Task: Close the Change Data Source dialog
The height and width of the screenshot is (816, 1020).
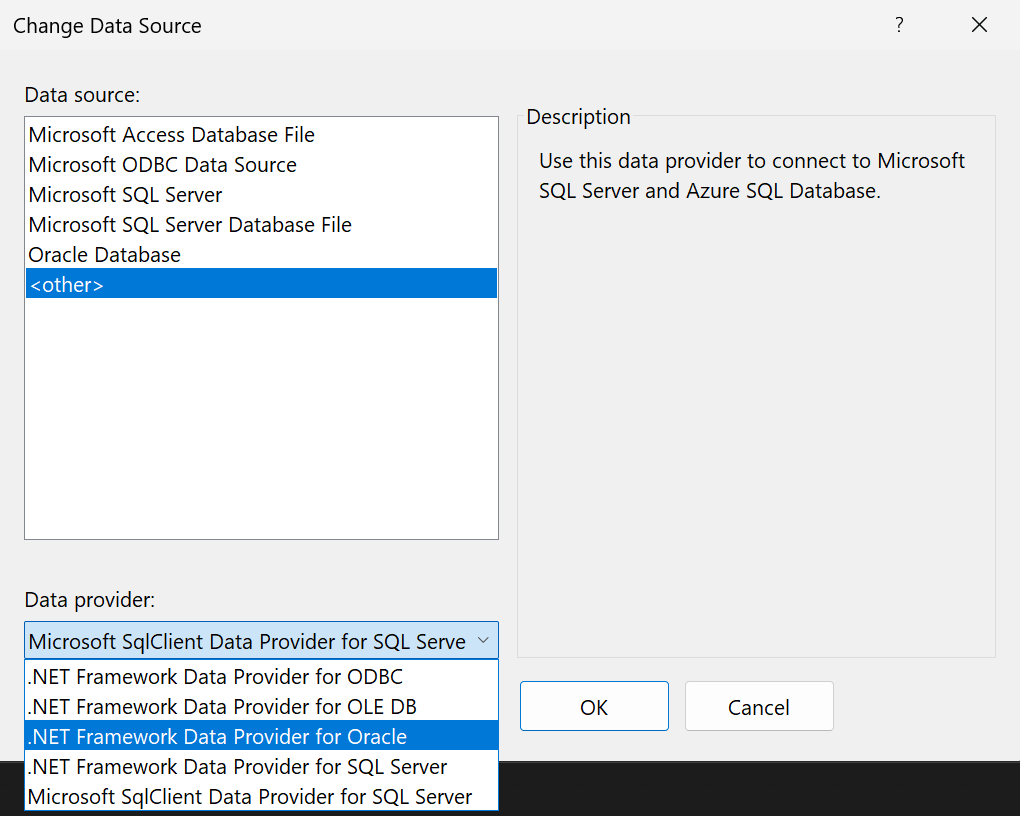Action: click(979, 25)
